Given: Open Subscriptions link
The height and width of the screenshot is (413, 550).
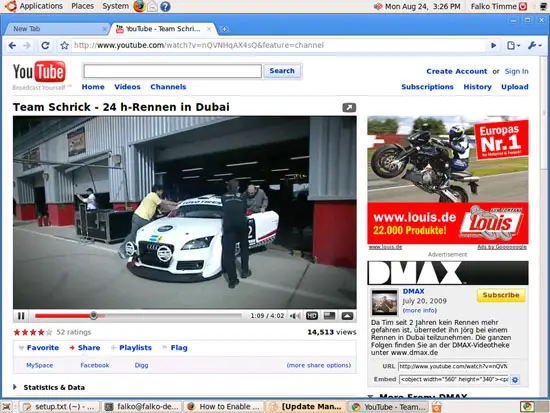Looking at the screenshot, I should coord(427,87).
